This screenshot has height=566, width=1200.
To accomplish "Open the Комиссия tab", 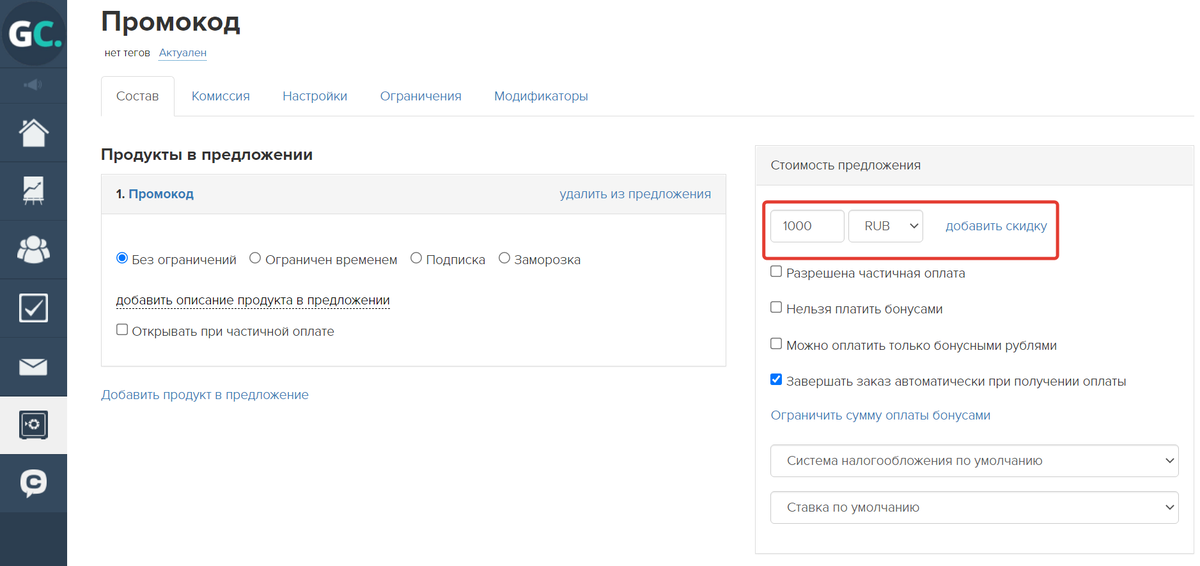I will (220, 96).
